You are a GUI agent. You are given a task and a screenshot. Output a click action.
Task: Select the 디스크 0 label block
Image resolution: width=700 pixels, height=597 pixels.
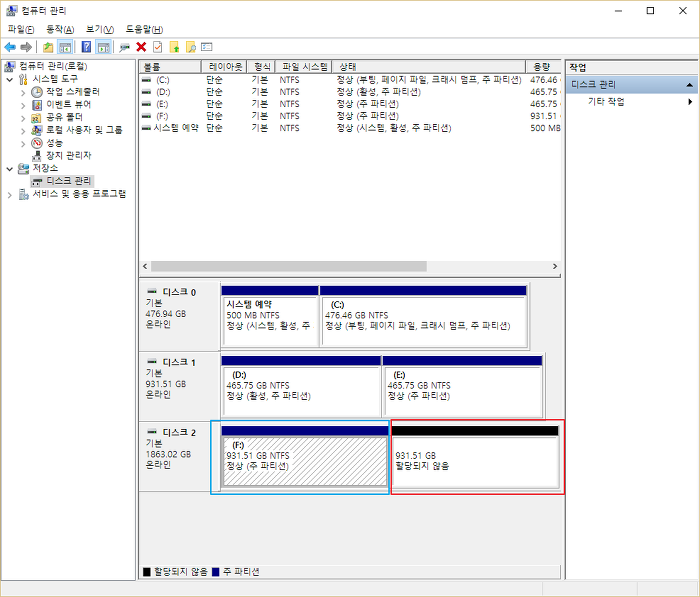click(179, 317)
